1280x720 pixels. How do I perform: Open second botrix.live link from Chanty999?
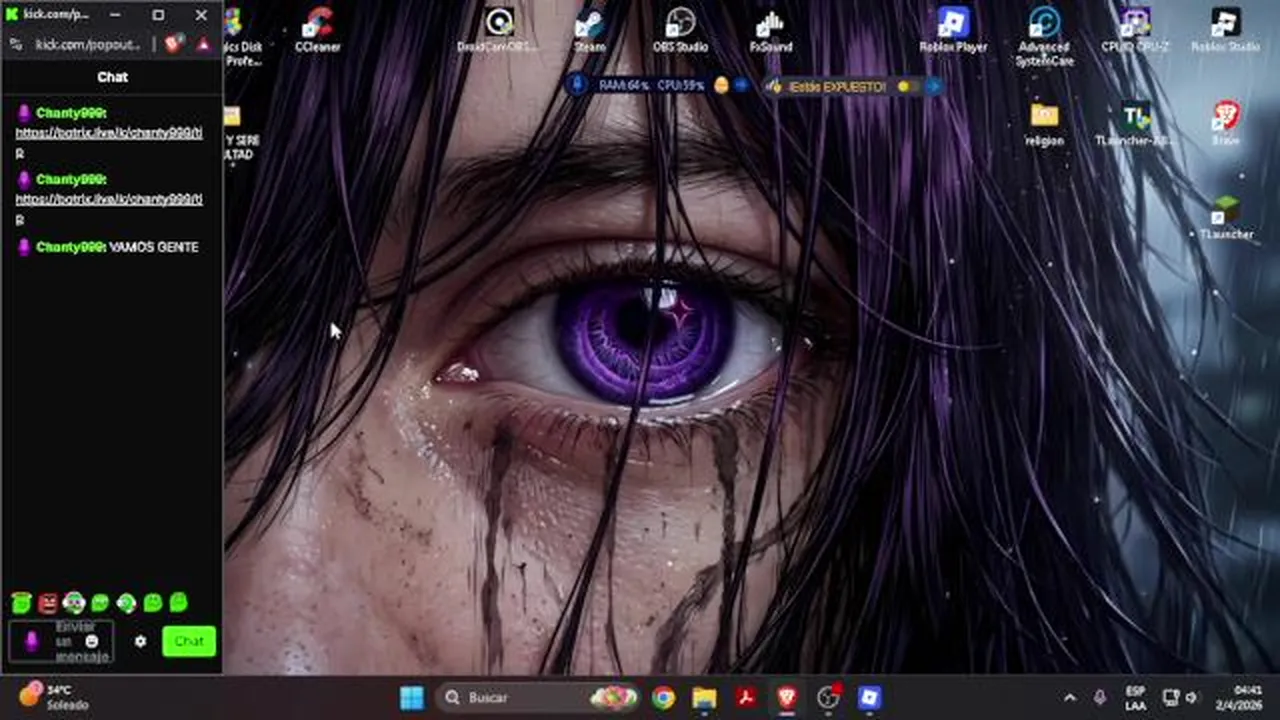point(109,199)
